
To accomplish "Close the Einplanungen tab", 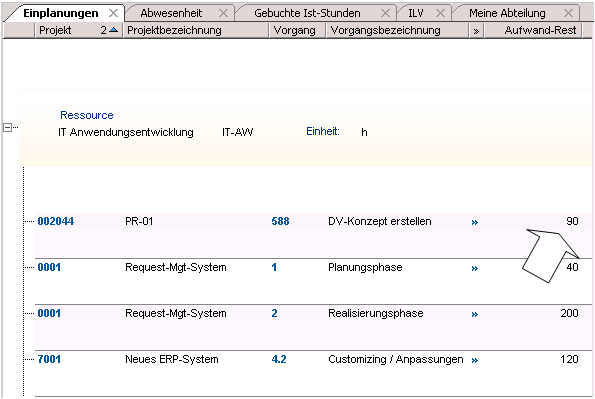I will click(x=113, y=13).
